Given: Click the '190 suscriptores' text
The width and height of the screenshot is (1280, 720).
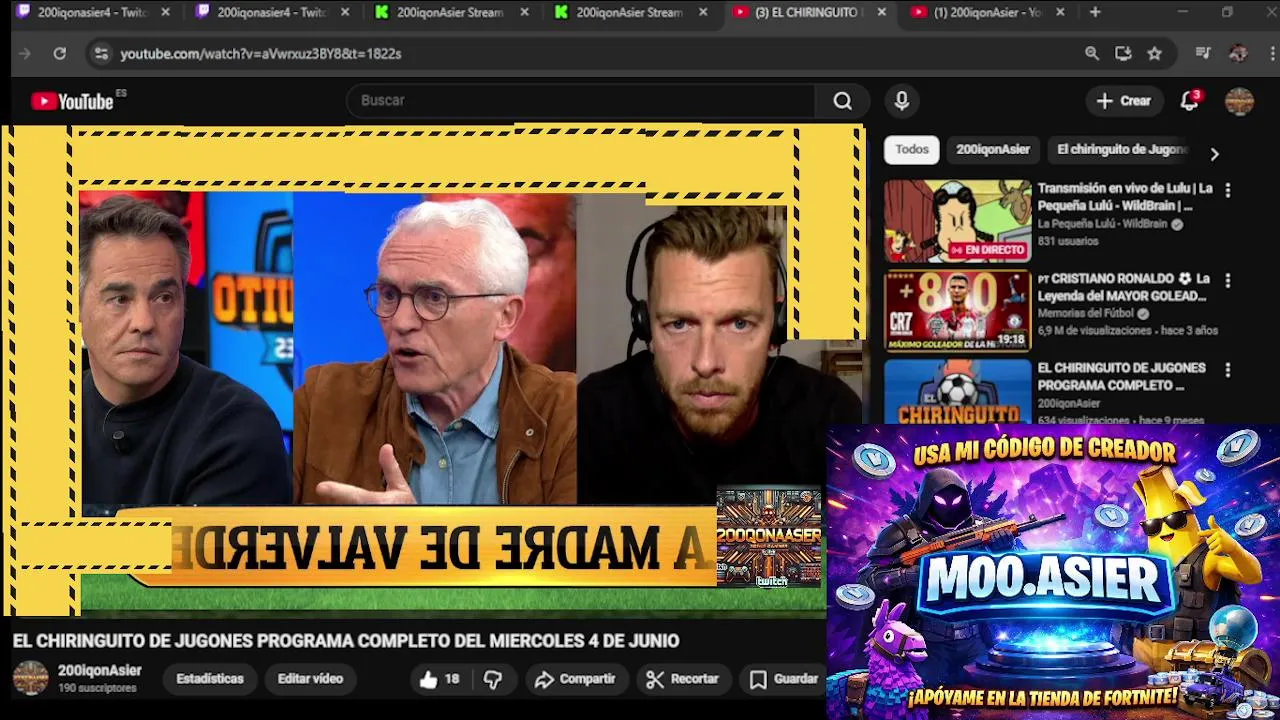Looking at the screenshot, I should [97, 688].
